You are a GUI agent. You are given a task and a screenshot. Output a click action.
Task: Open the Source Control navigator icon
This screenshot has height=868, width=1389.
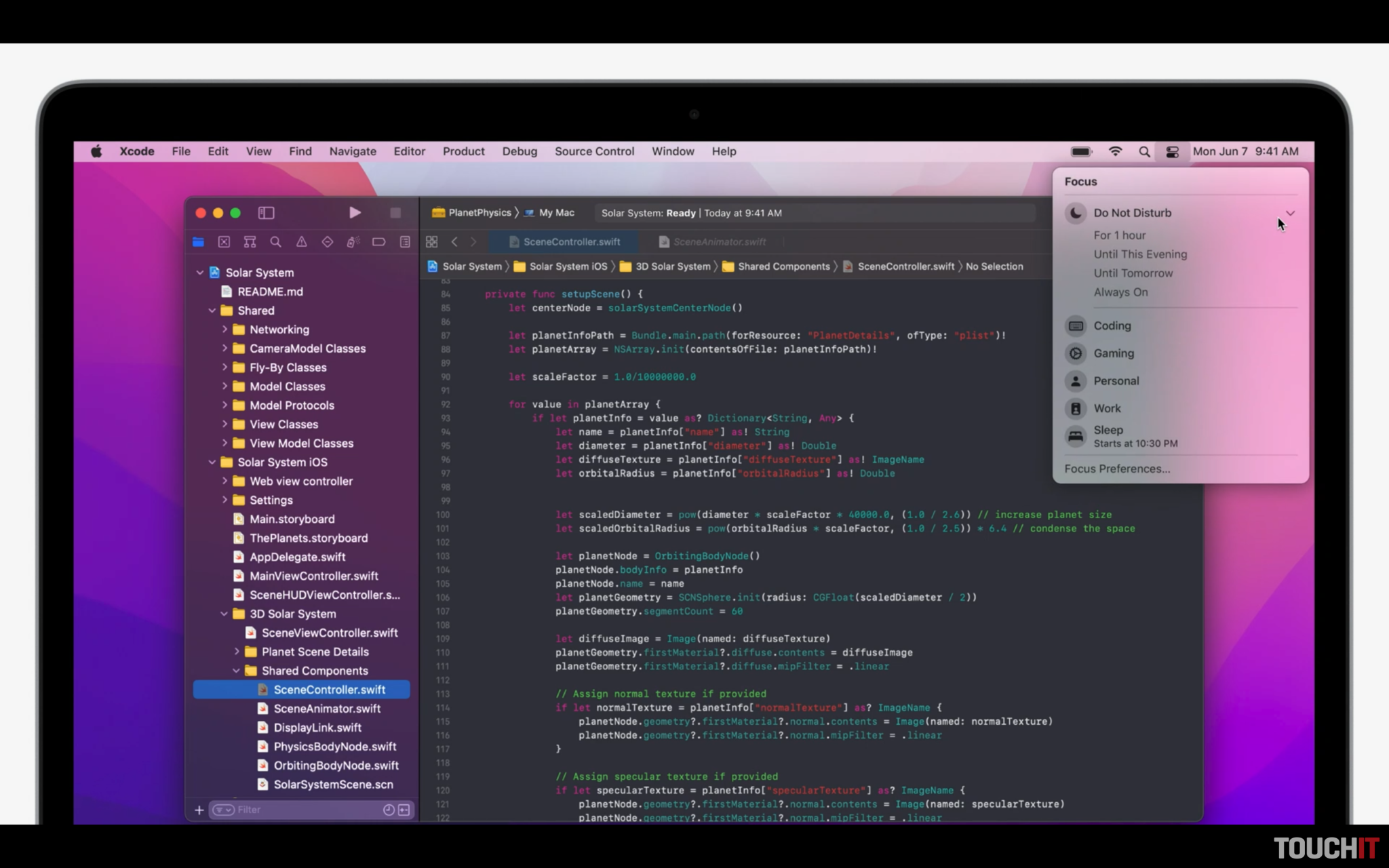(x=224, y=242)
